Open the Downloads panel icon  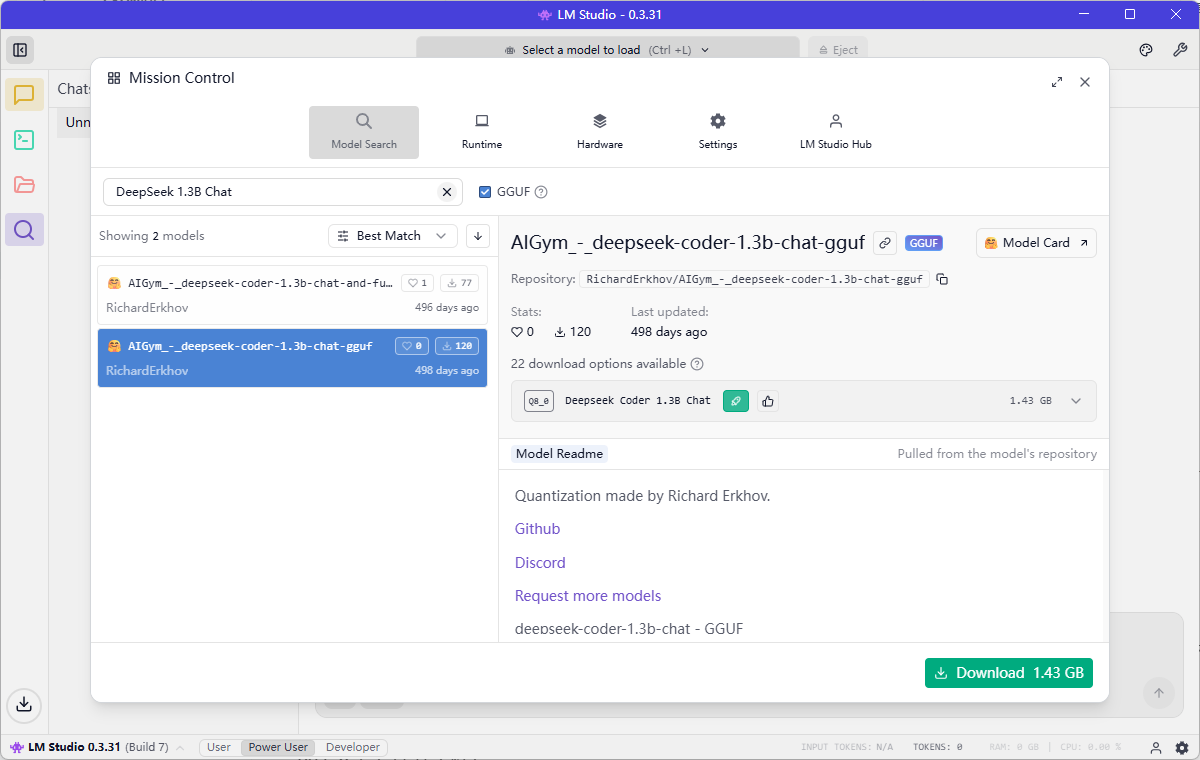pyautogui.click(x=24, y=704)
